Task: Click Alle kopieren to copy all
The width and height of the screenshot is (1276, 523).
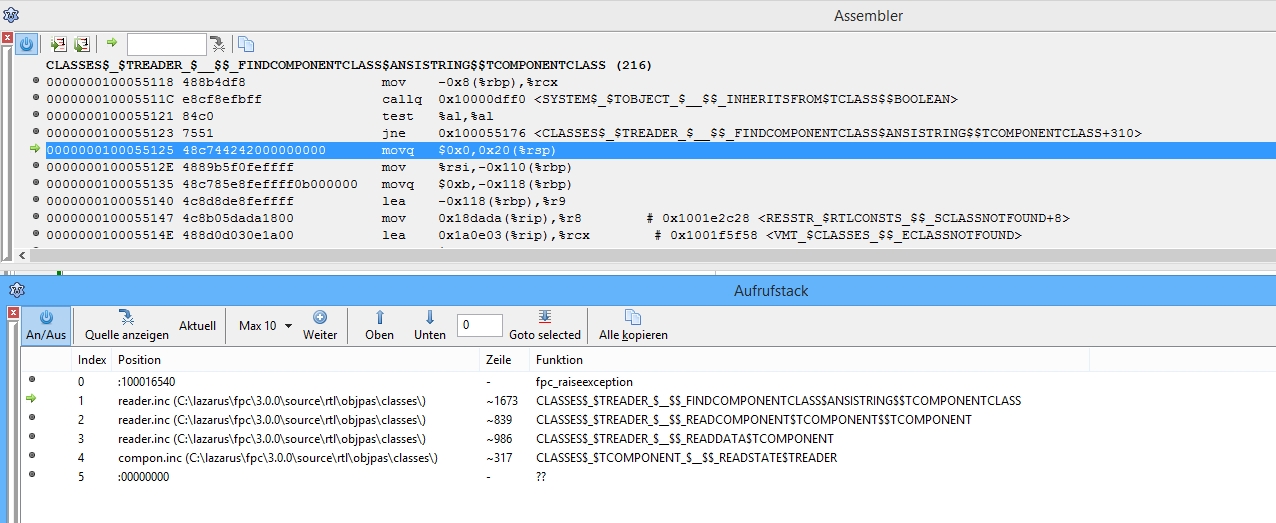Action: tap(633, 325)
